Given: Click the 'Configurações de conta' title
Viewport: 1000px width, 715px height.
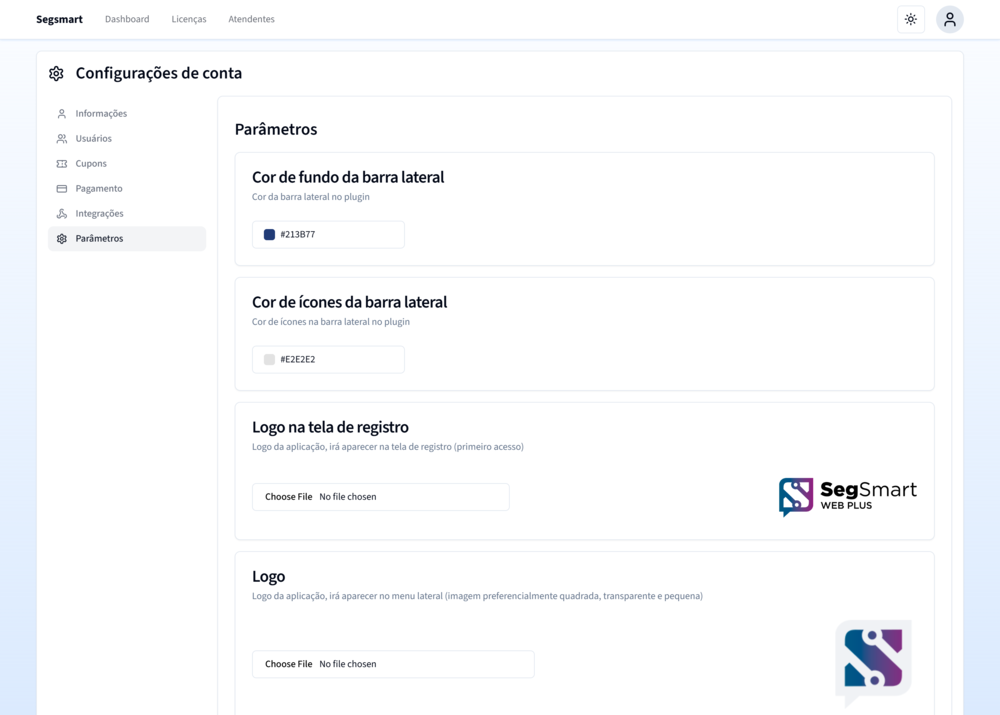Looking at the screenshot, I should pos(159,73).
